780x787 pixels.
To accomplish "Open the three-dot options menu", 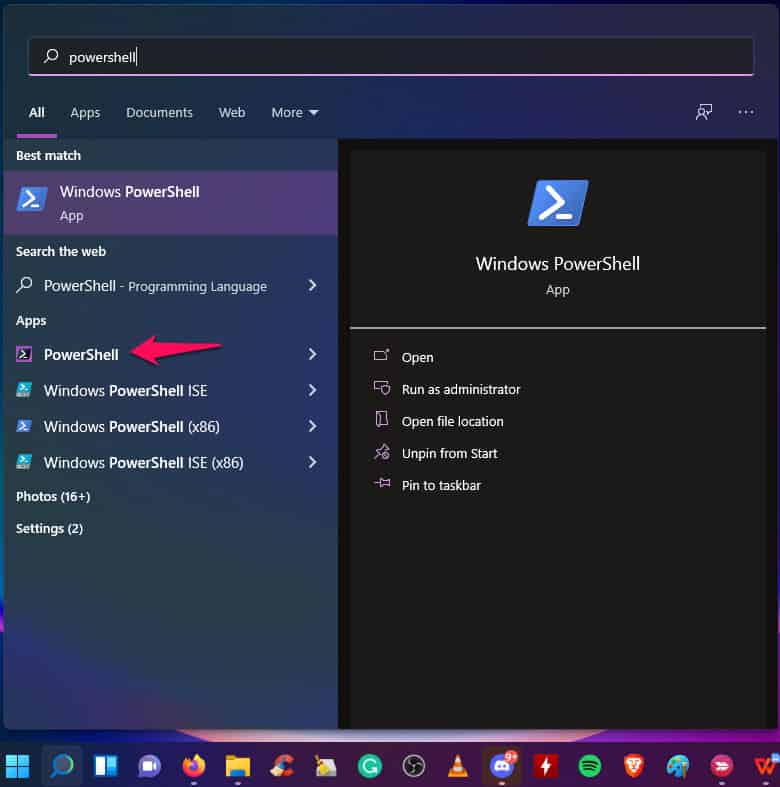I will coord(746,112).
